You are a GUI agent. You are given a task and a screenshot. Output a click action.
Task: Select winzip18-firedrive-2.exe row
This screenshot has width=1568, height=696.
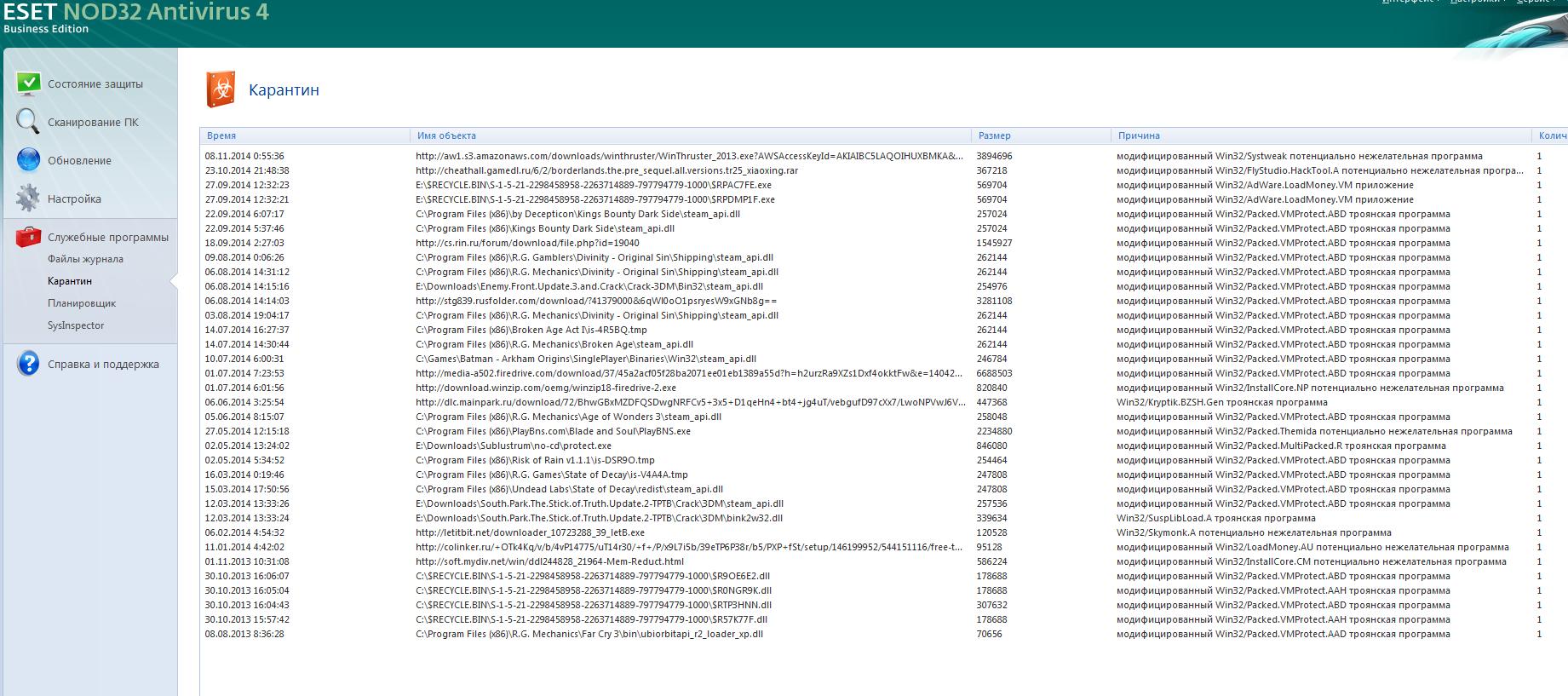(x=884, y=388)
